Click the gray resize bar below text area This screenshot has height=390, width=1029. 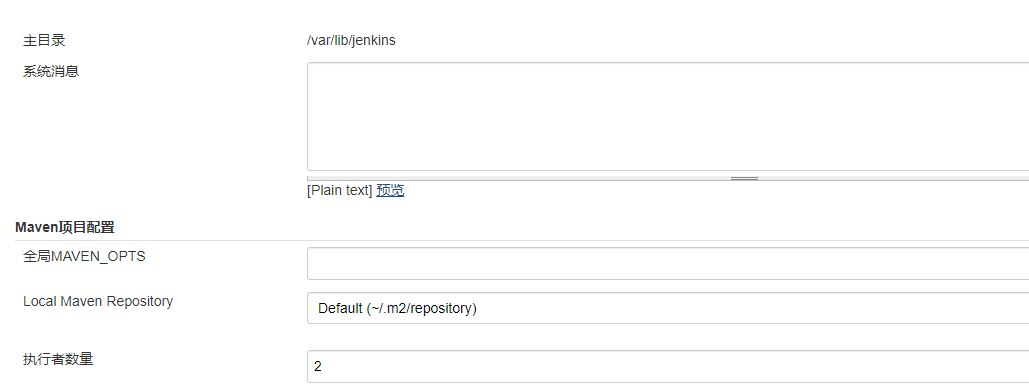coord(668,178)
